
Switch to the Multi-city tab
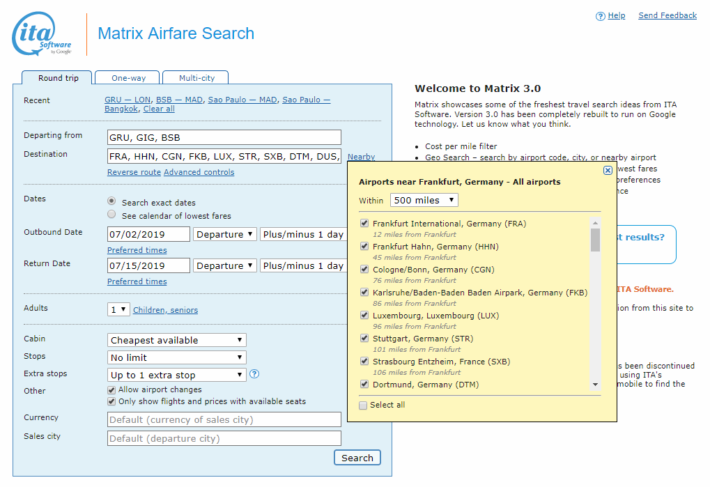pyautogui.click(x=196, y=78)
